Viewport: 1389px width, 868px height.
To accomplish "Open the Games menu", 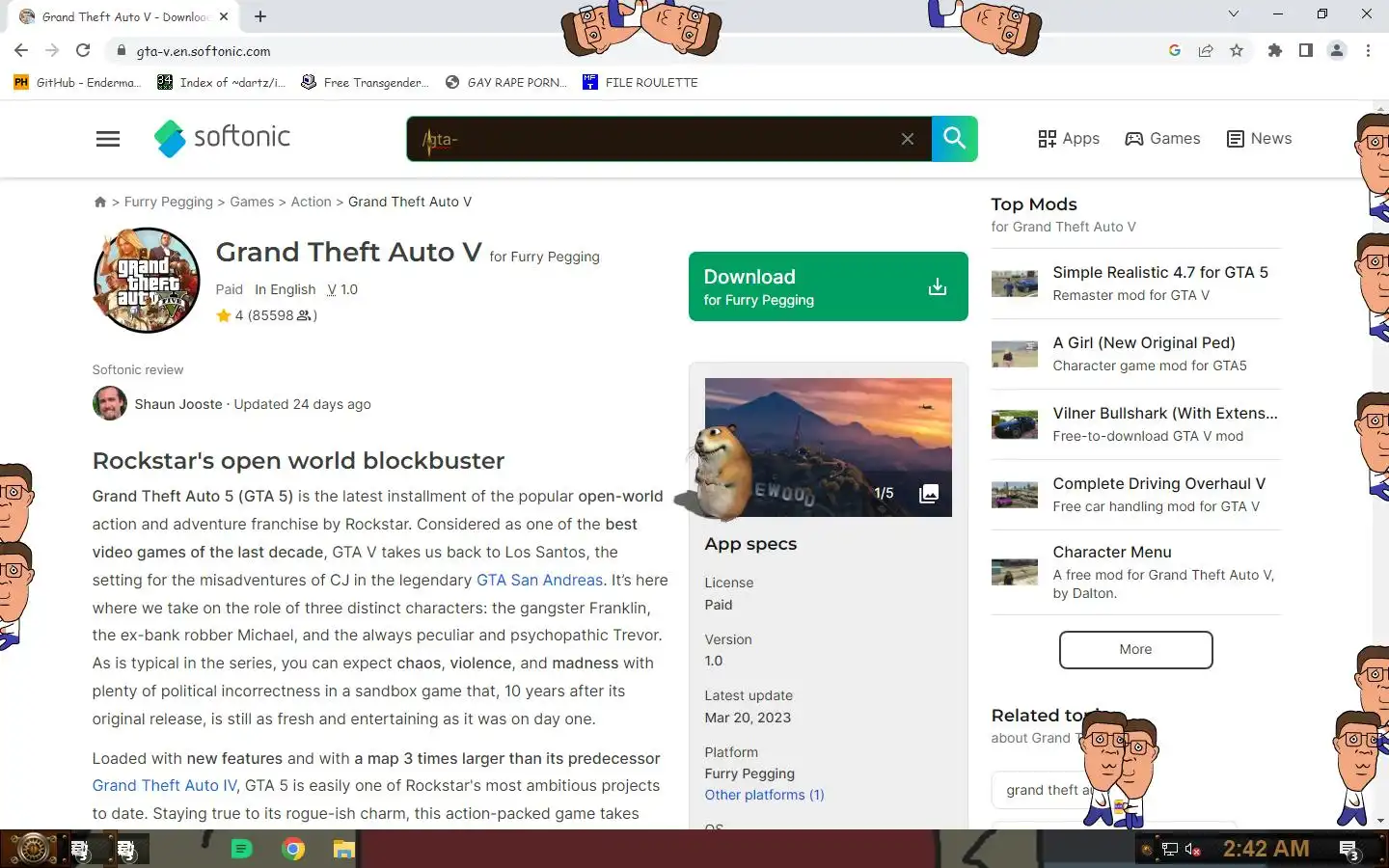I will 1162,139.
